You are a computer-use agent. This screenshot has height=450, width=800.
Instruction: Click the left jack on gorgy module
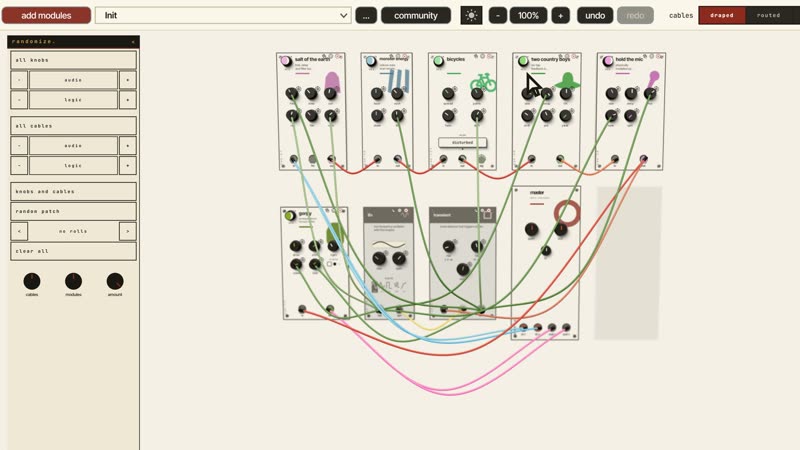[x=302, y=309]
